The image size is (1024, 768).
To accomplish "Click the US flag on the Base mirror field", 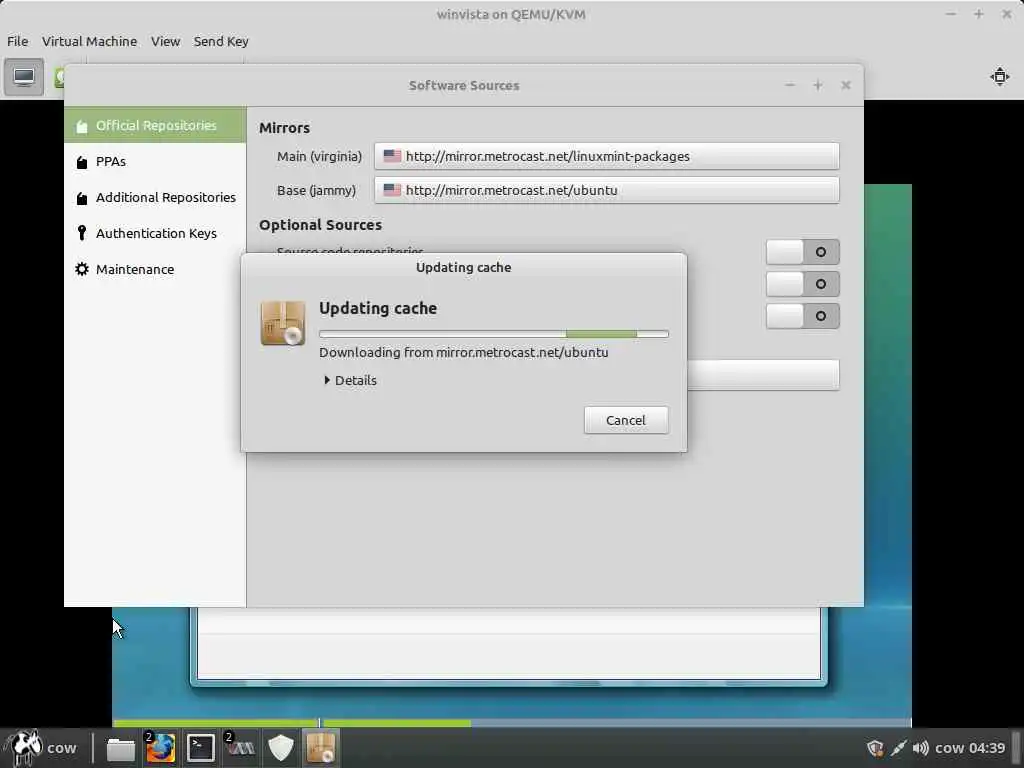I will pos(392,190).
